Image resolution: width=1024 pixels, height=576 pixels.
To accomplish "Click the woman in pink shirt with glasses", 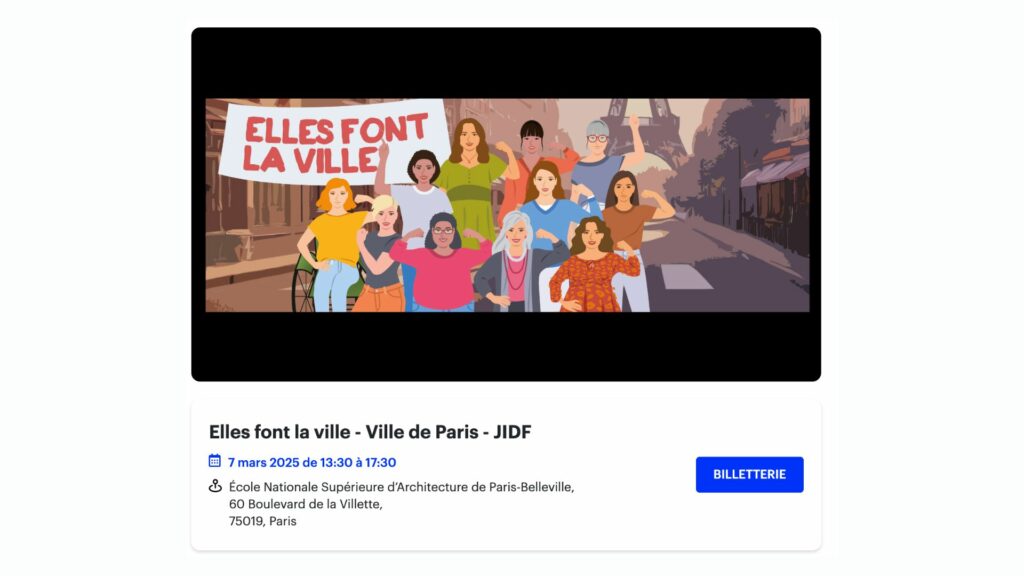I will 442,263.
